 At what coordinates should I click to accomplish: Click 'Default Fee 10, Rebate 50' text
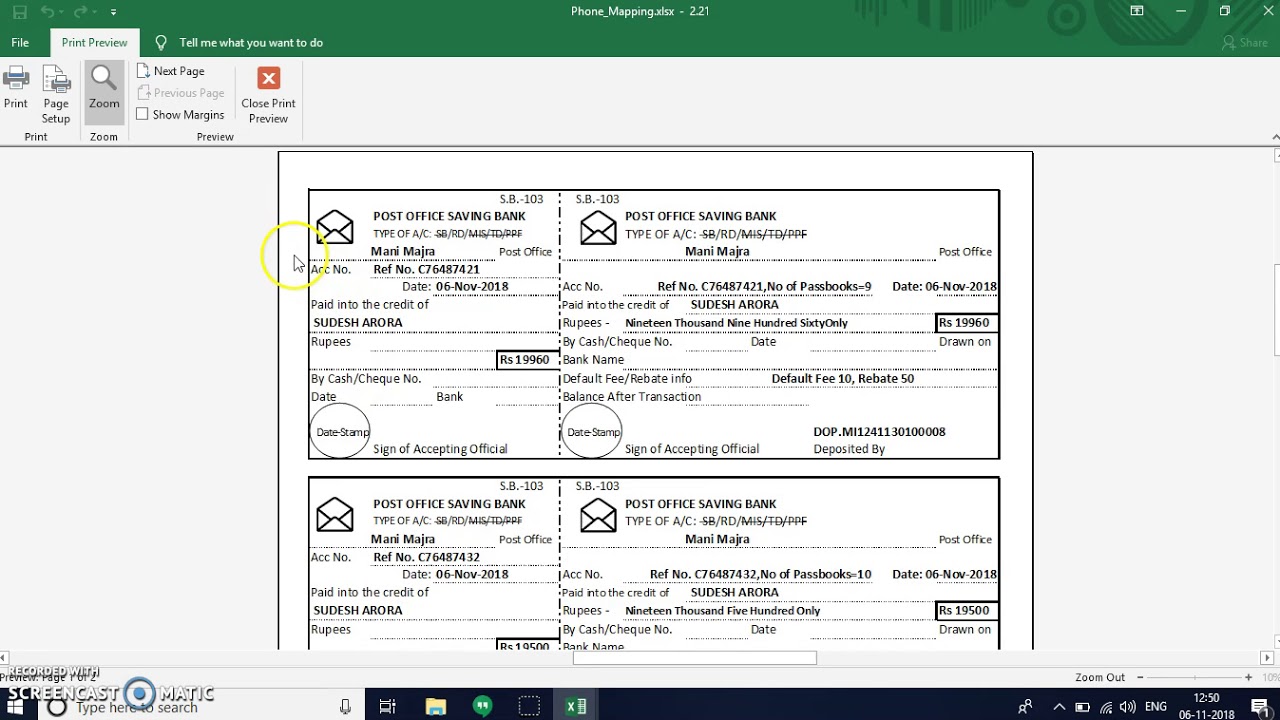pyautogui.click(x=843, y=379)
